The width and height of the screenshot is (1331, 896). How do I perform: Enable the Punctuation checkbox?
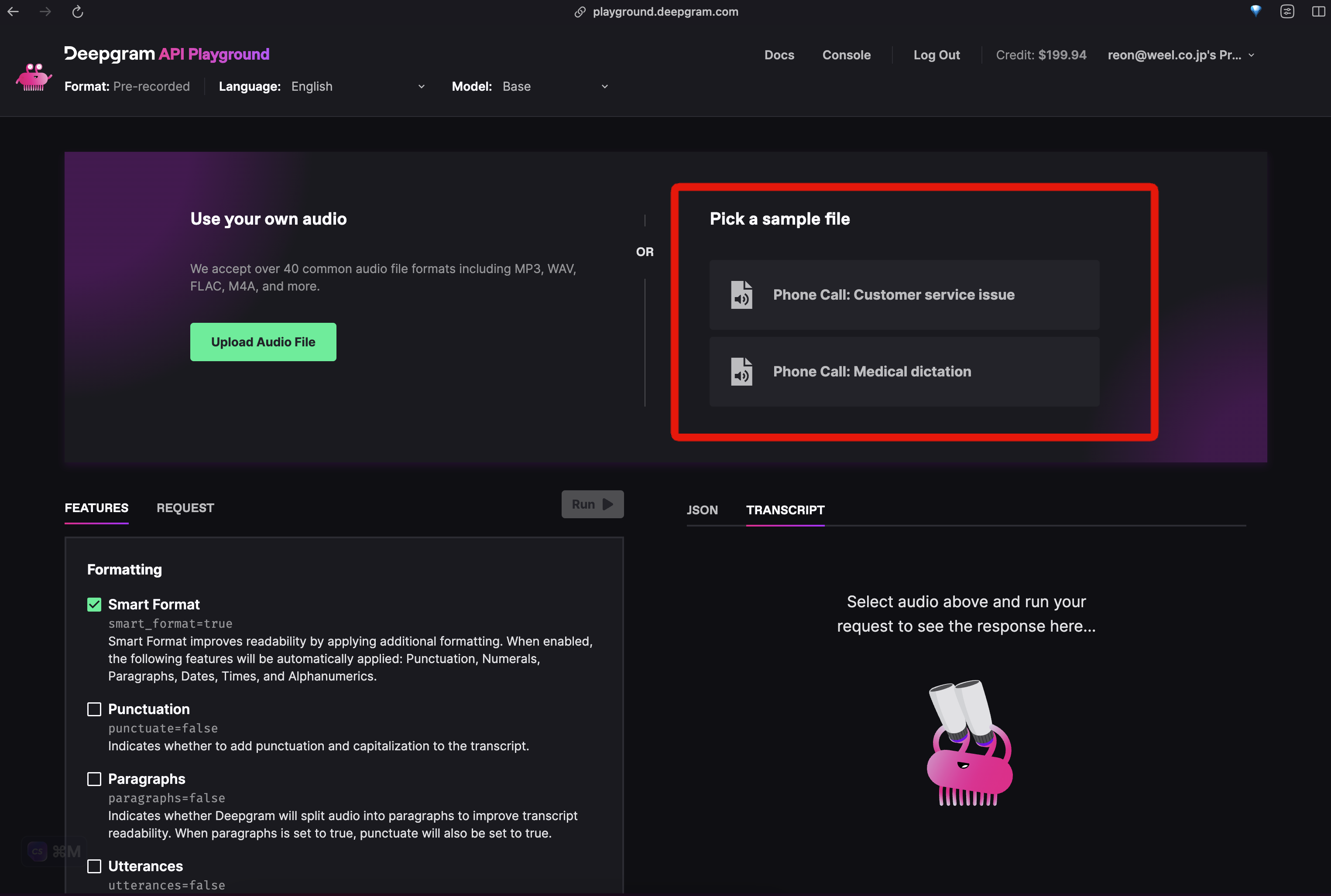click(94, 709)
